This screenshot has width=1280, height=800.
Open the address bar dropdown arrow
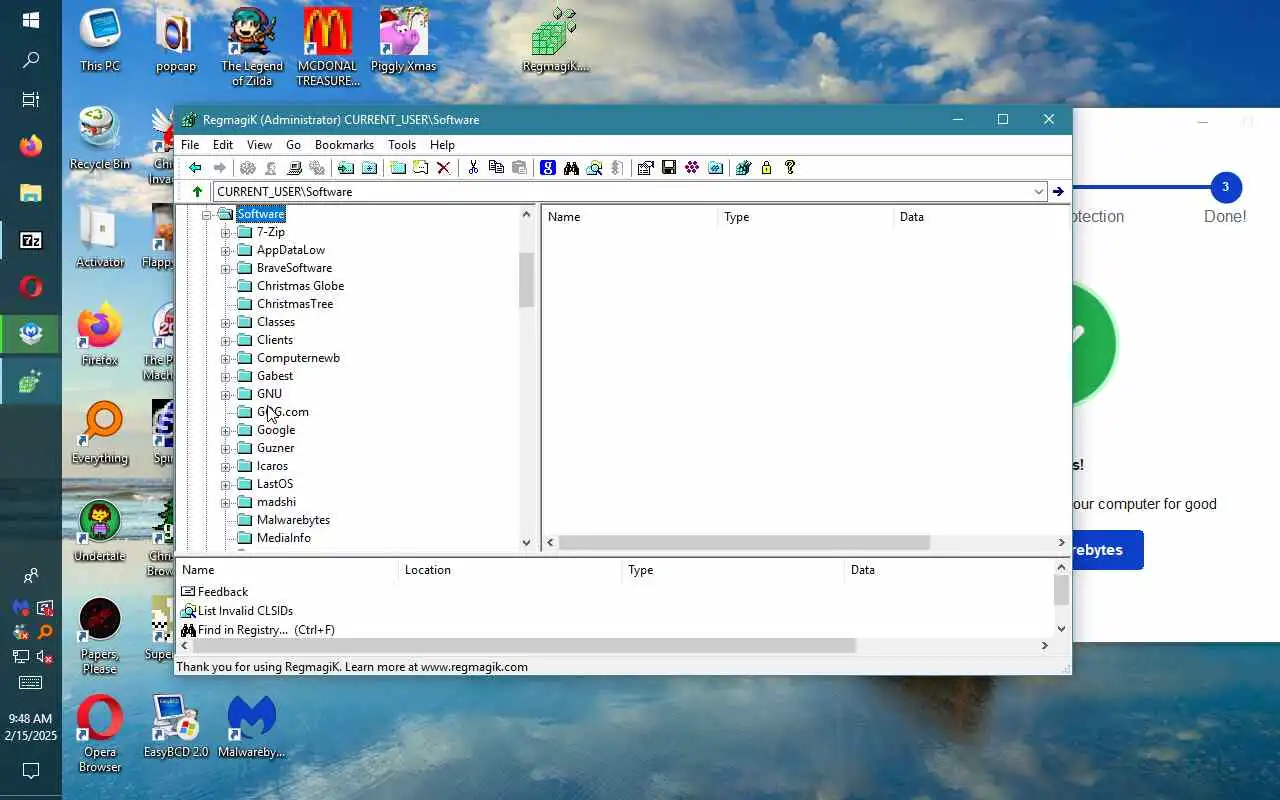point(1038,192)
